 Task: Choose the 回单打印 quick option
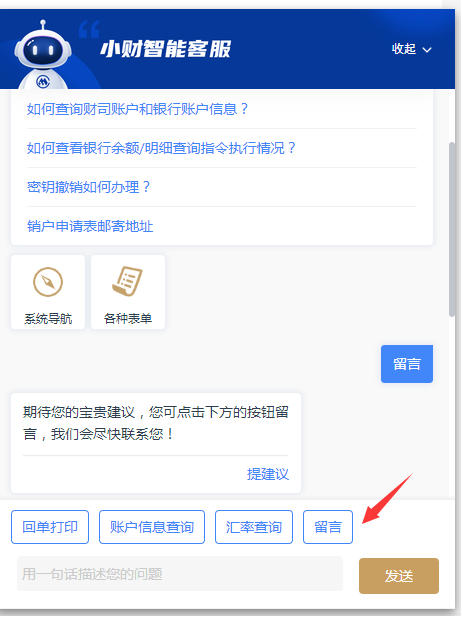(x=50, y=527)
